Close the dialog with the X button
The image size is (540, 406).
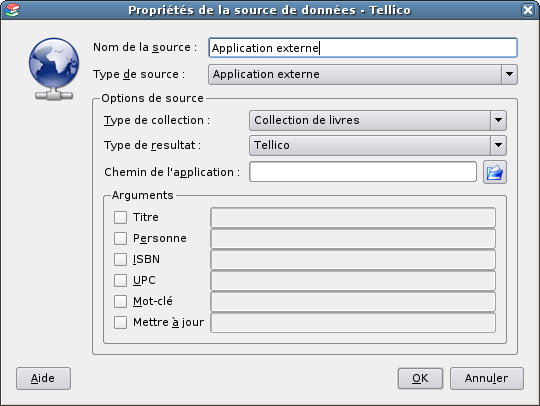click(528, 10)
